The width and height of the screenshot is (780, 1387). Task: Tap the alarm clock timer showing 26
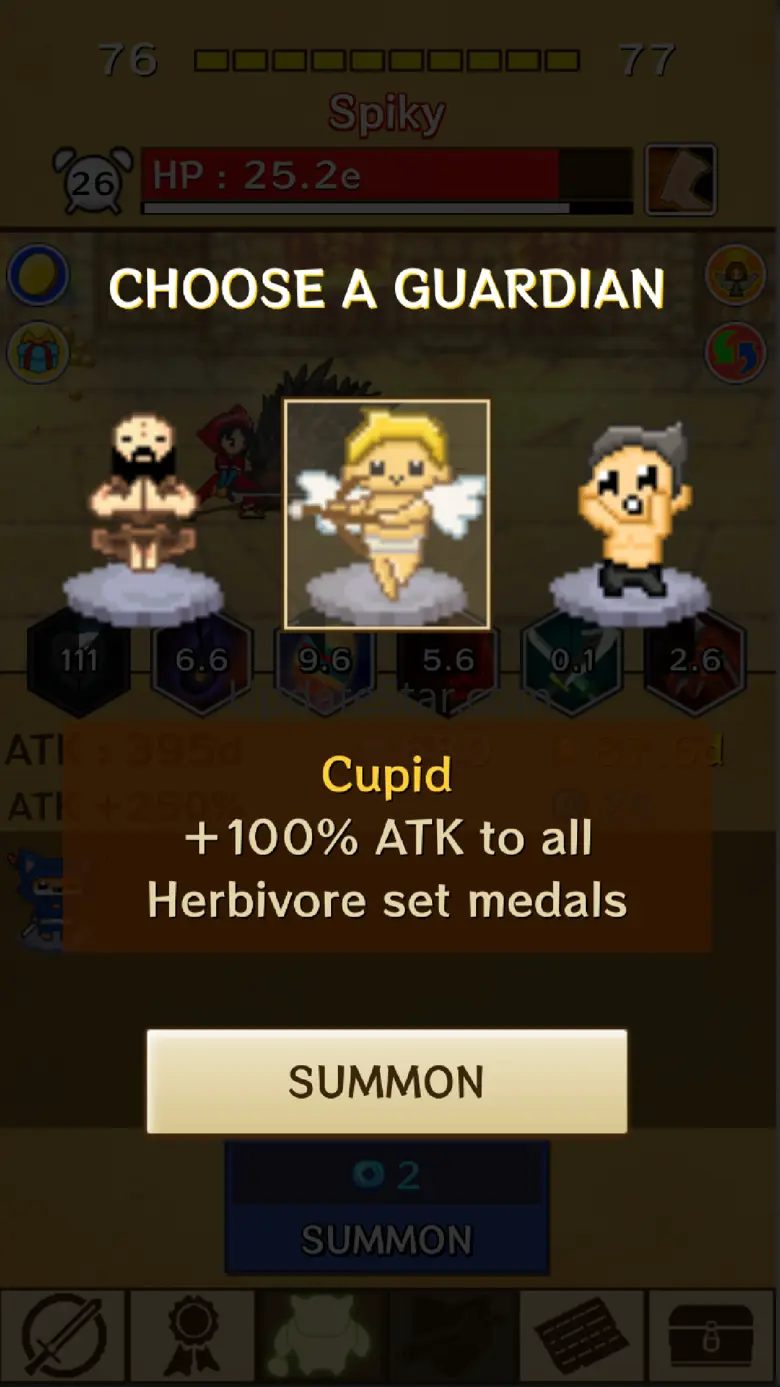tap(93, 180)
